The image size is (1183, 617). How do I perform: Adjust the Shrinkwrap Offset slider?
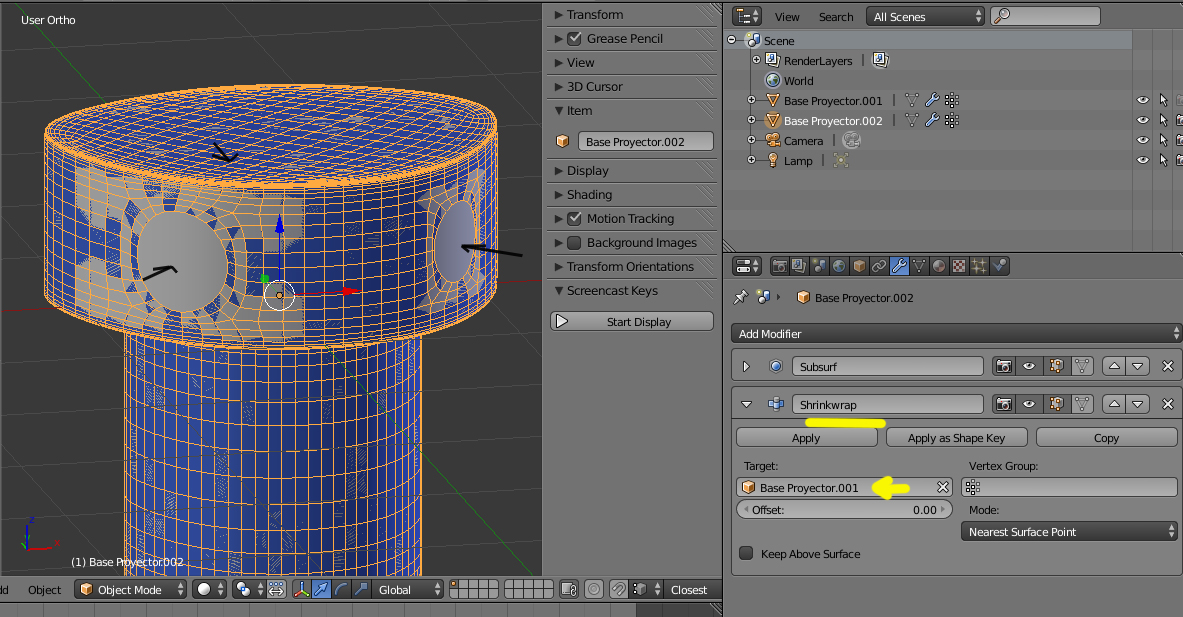(x=844, y=510)
